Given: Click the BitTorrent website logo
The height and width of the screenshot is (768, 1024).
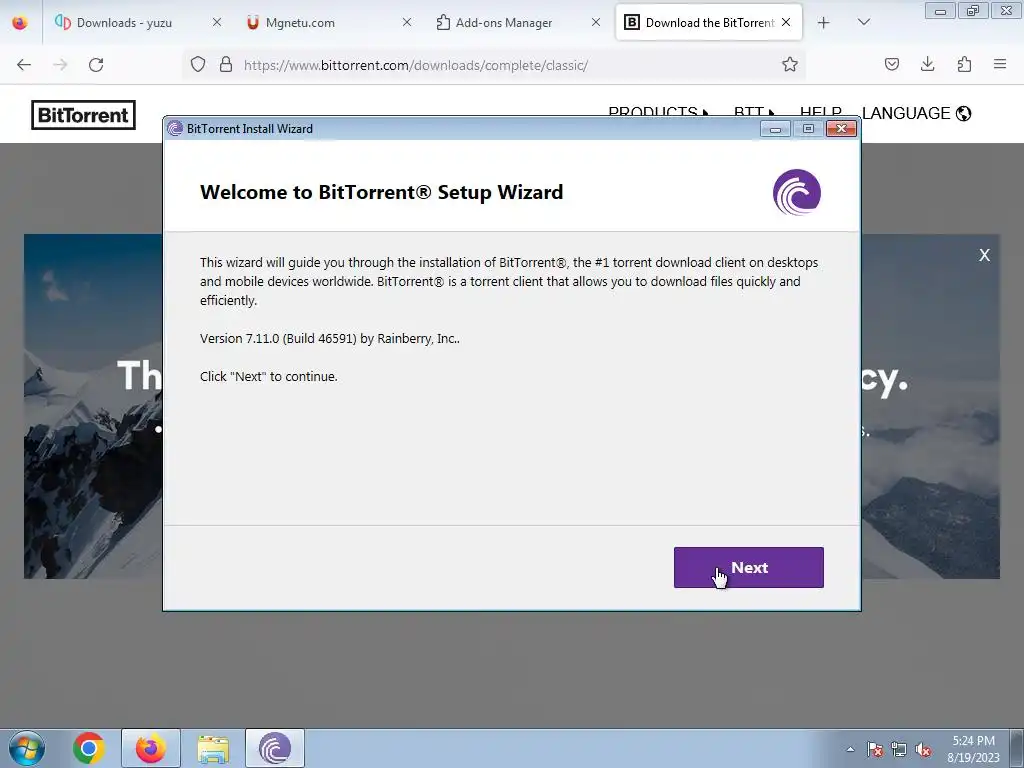Looking at the screenshot, I should pos(84,115).
